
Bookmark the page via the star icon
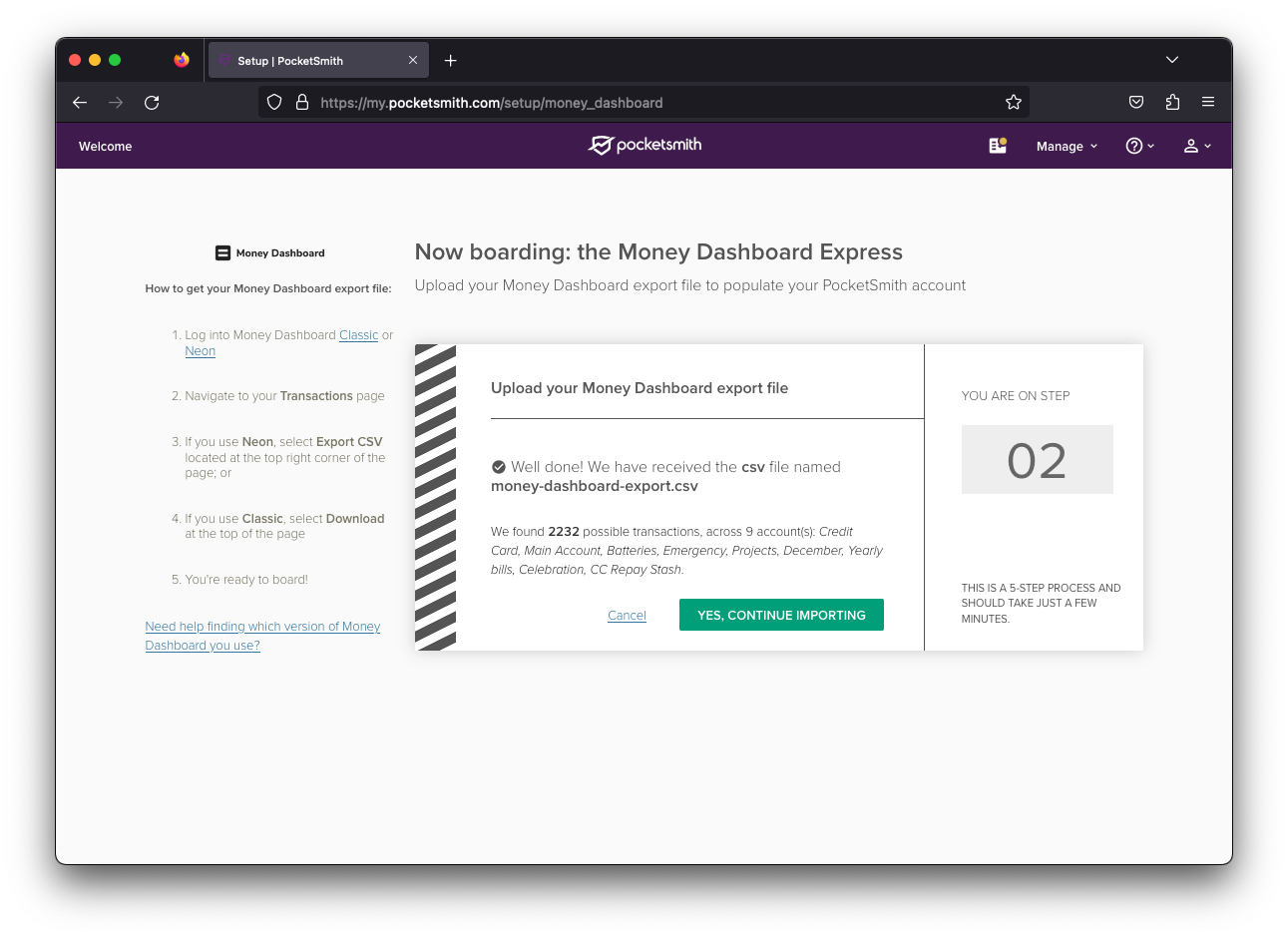pos(1014,102)
